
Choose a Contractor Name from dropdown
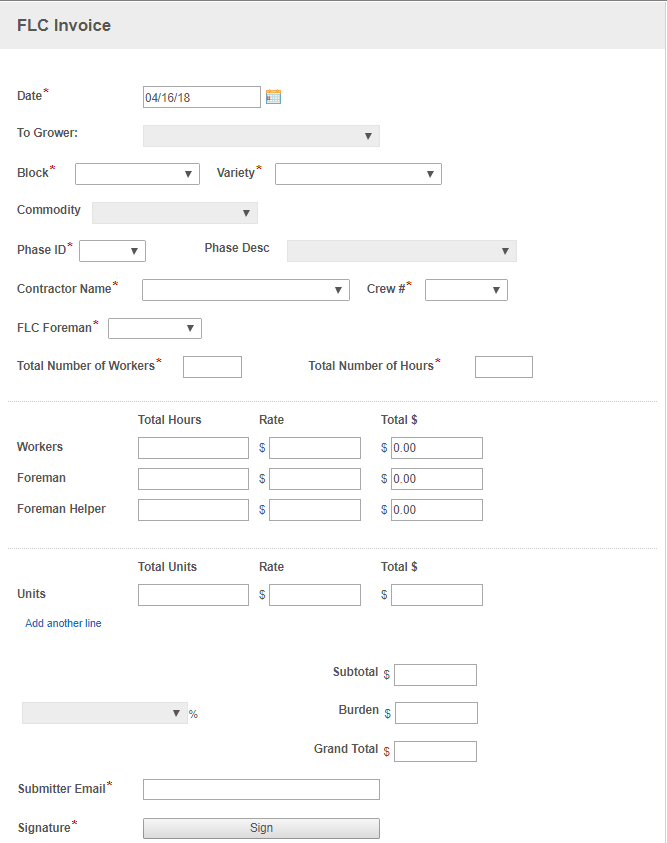pyautogui.click(x=245, y=290)
